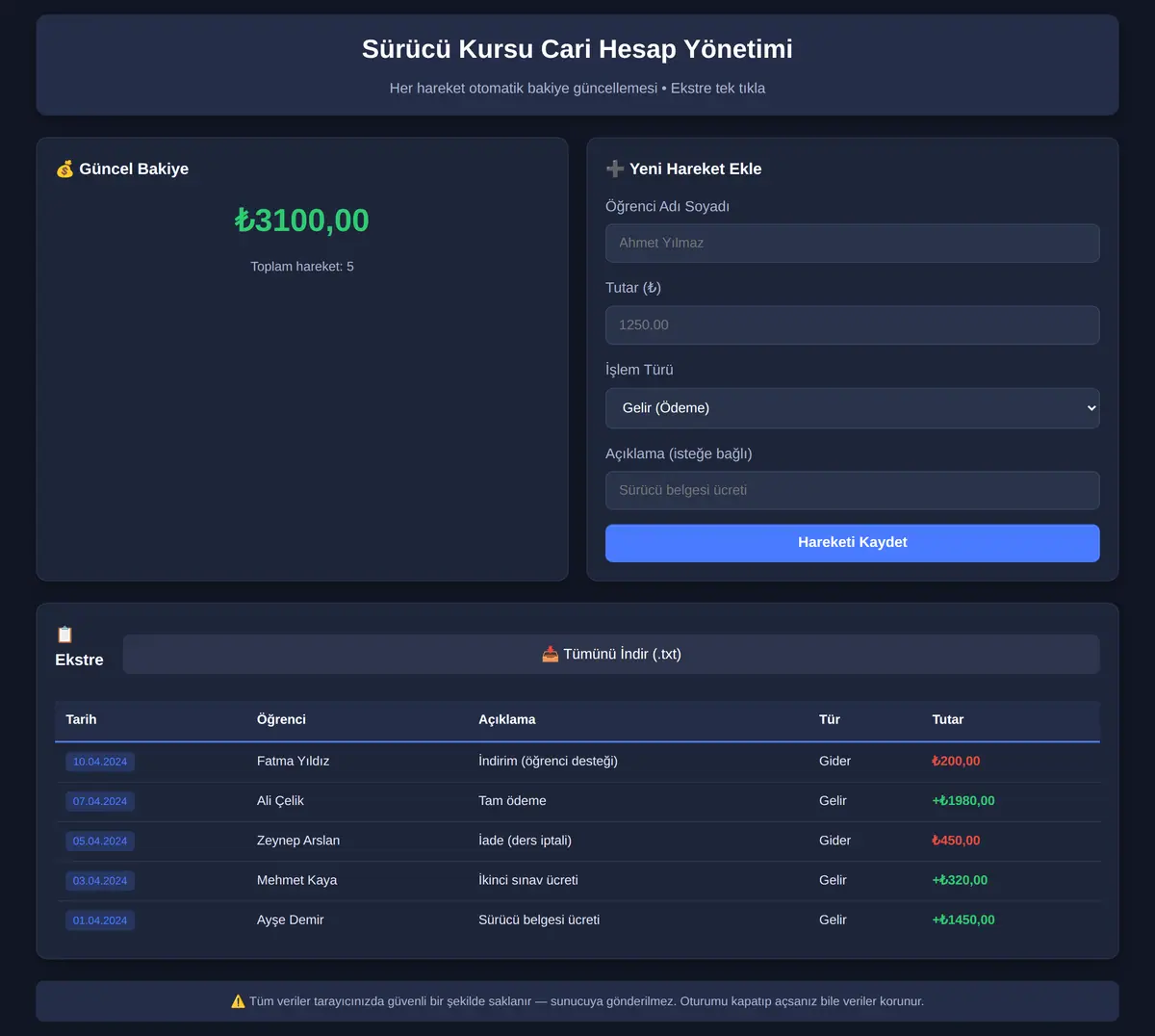Screen dimensions: 1155x1036
Task: Open the İşlem Türü dropdown
Action: 853,408
